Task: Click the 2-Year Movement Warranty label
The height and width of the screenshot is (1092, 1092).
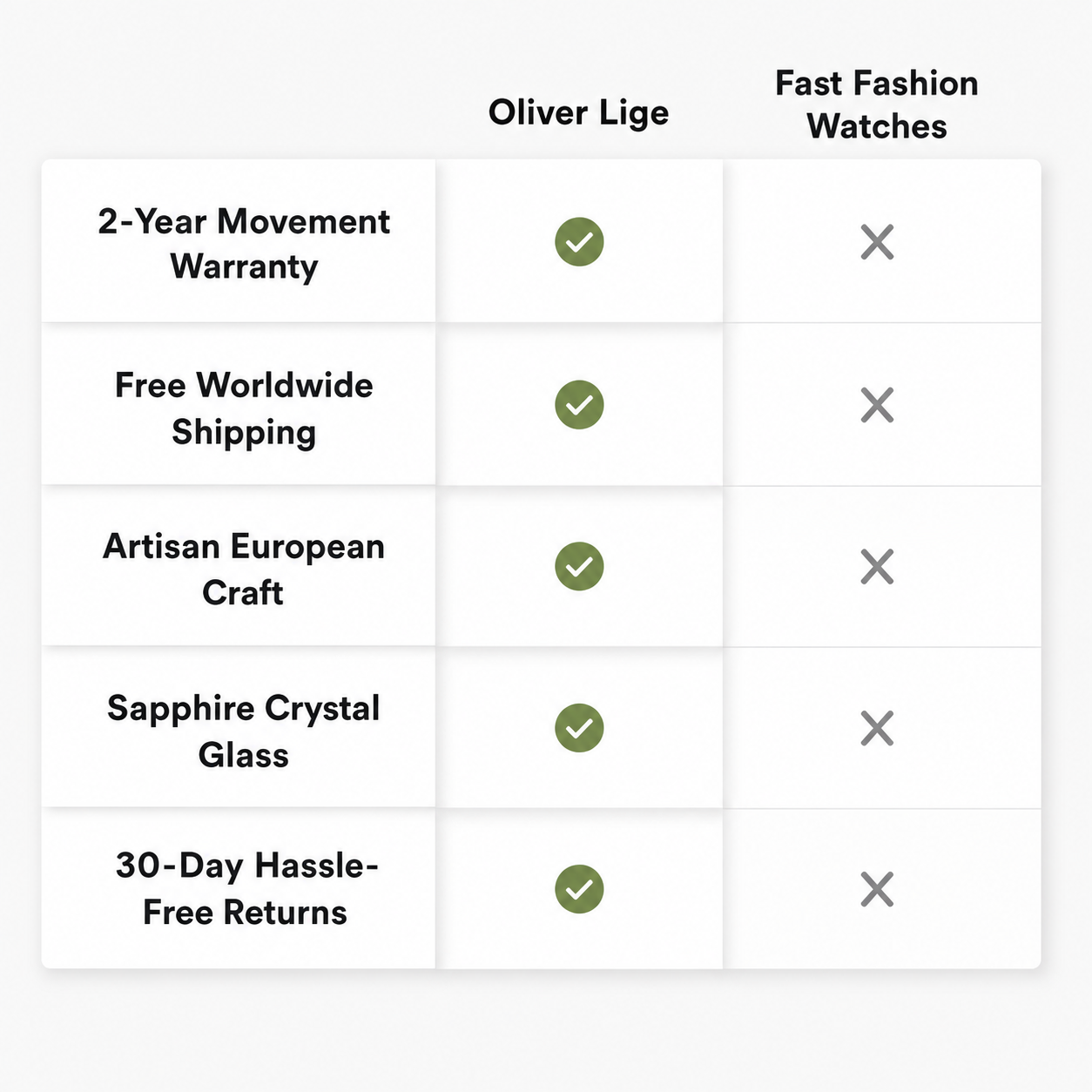Action: pyautogui.click(x=244, y=243)
